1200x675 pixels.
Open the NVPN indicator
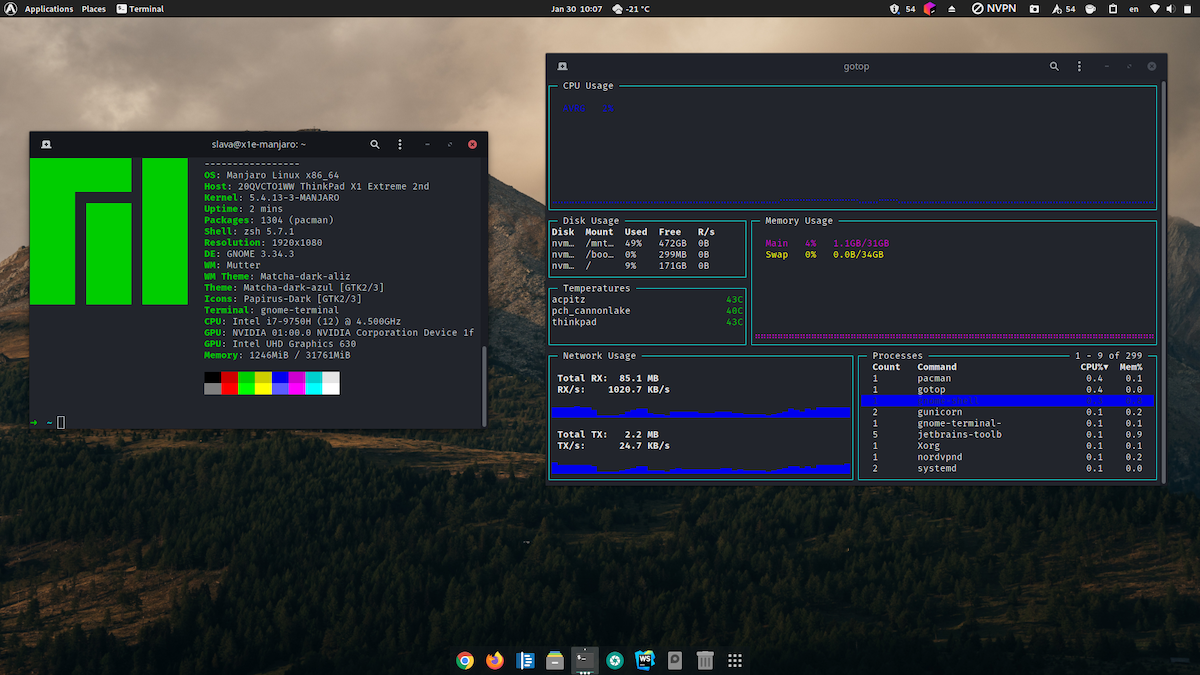pos(994,9)
